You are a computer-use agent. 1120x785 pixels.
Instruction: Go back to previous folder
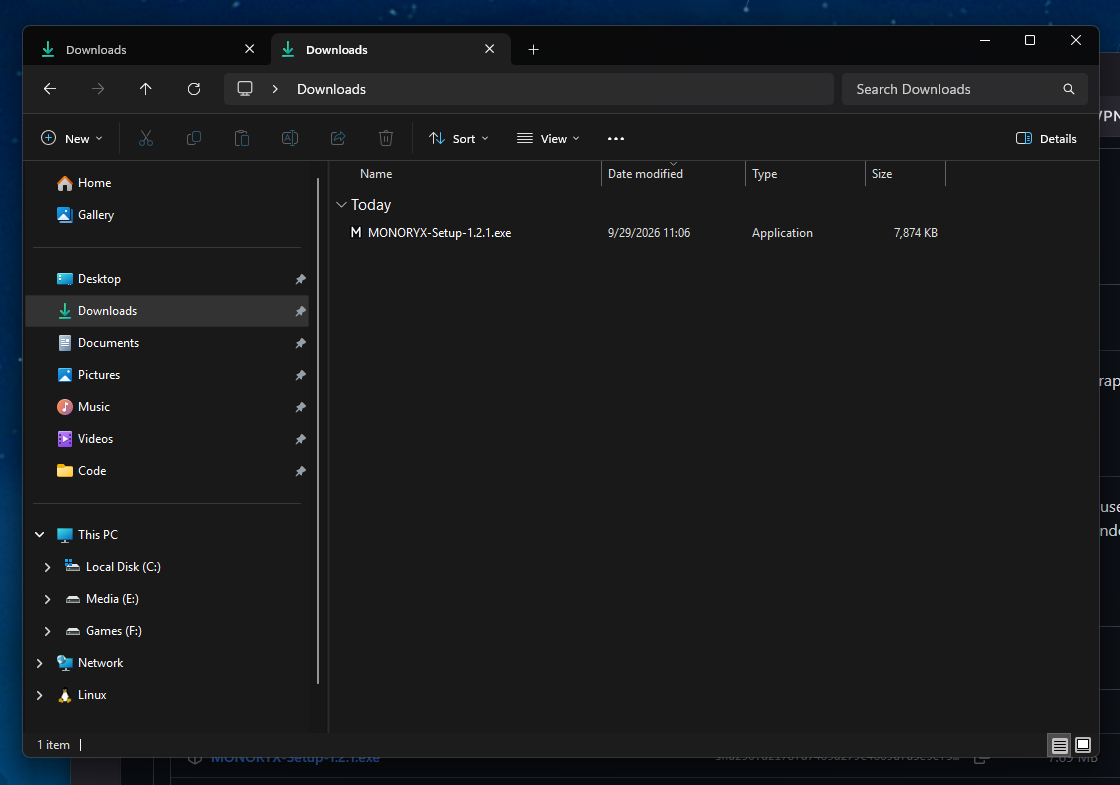tap(50, 89)
